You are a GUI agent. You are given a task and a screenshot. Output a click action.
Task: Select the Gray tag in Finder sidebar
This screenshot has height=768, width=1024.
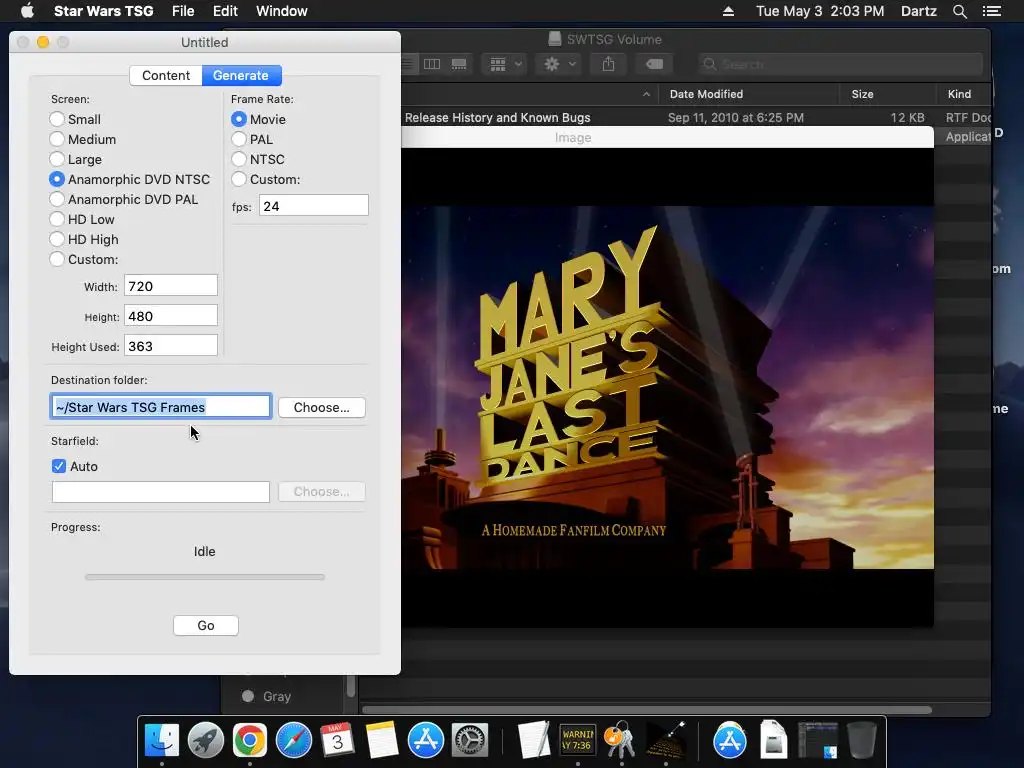268,696
